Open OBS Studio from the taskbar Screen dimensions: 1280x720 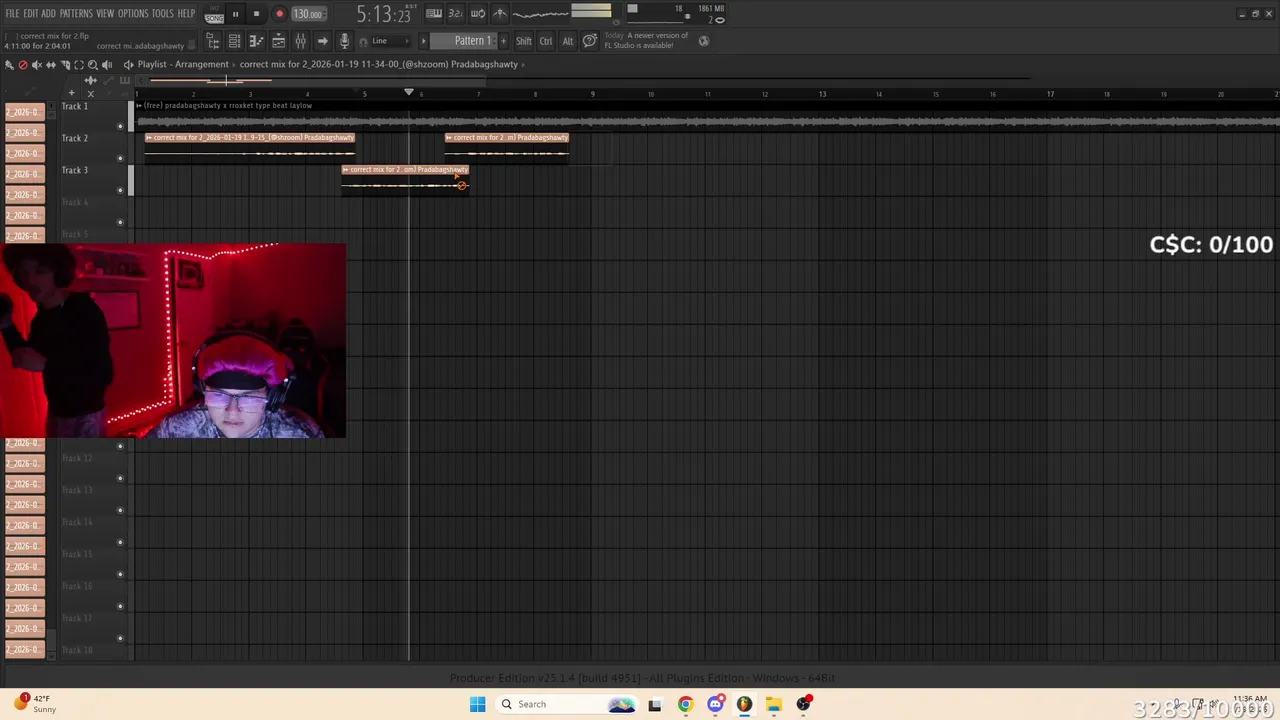click(804, 704)
